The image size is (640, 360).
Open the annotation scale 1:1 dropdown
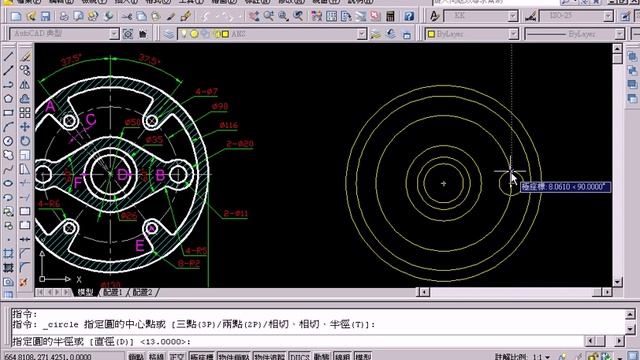(x=547, y=357)
